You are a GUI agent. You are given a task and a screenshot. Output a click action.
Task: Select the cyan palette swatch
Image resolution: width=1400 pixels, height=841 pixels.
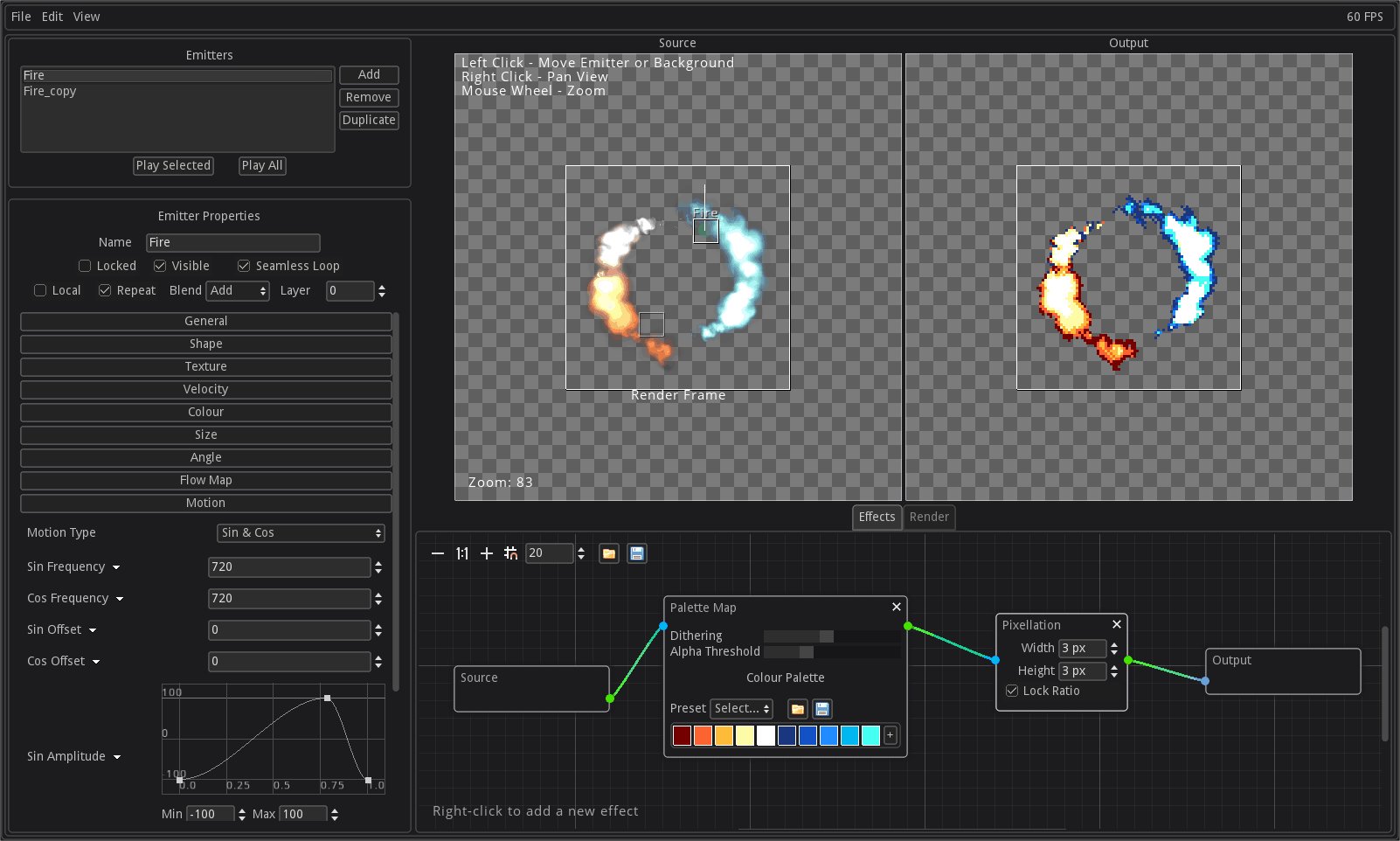tap(871, 736)
